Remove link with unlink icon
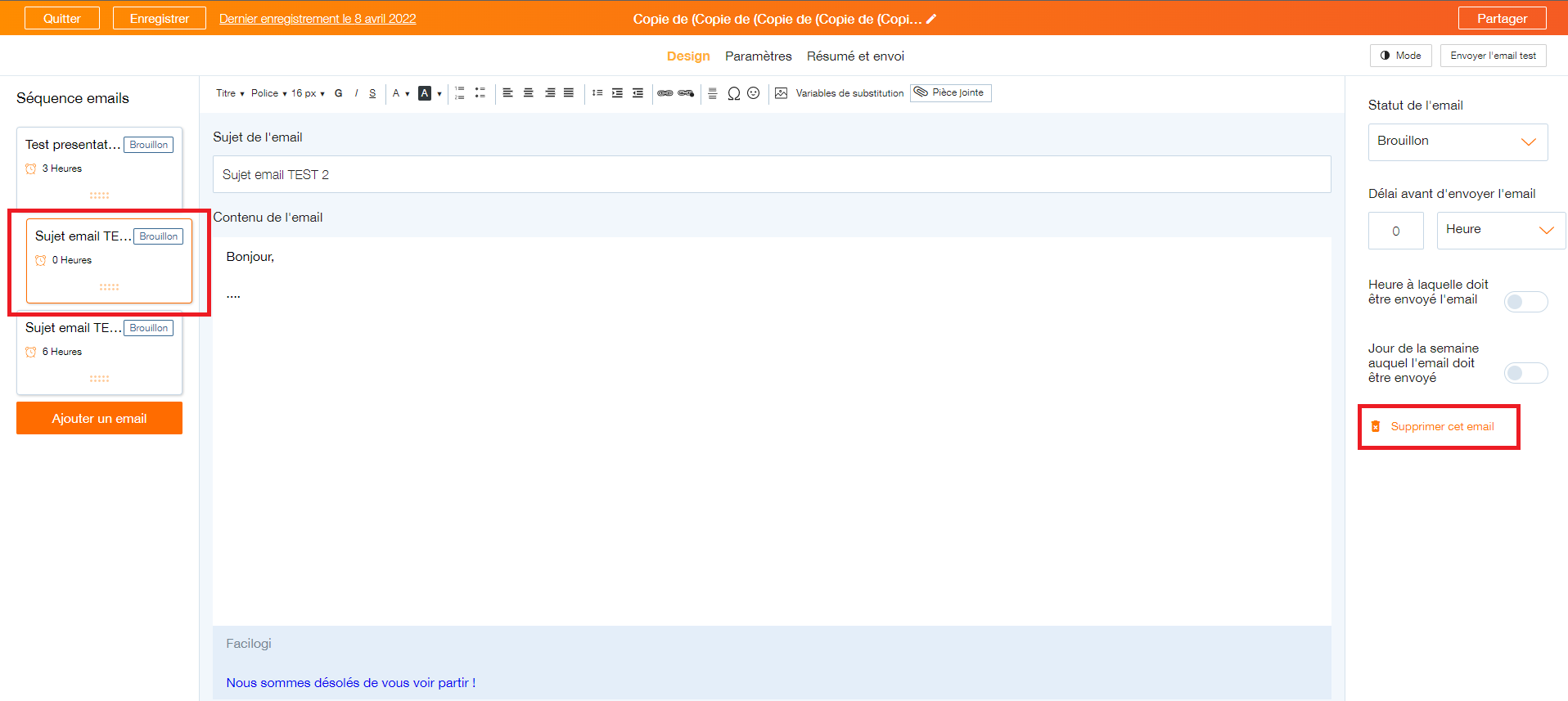The height and width of the screenshot is (701, 1568). (686, 93)
